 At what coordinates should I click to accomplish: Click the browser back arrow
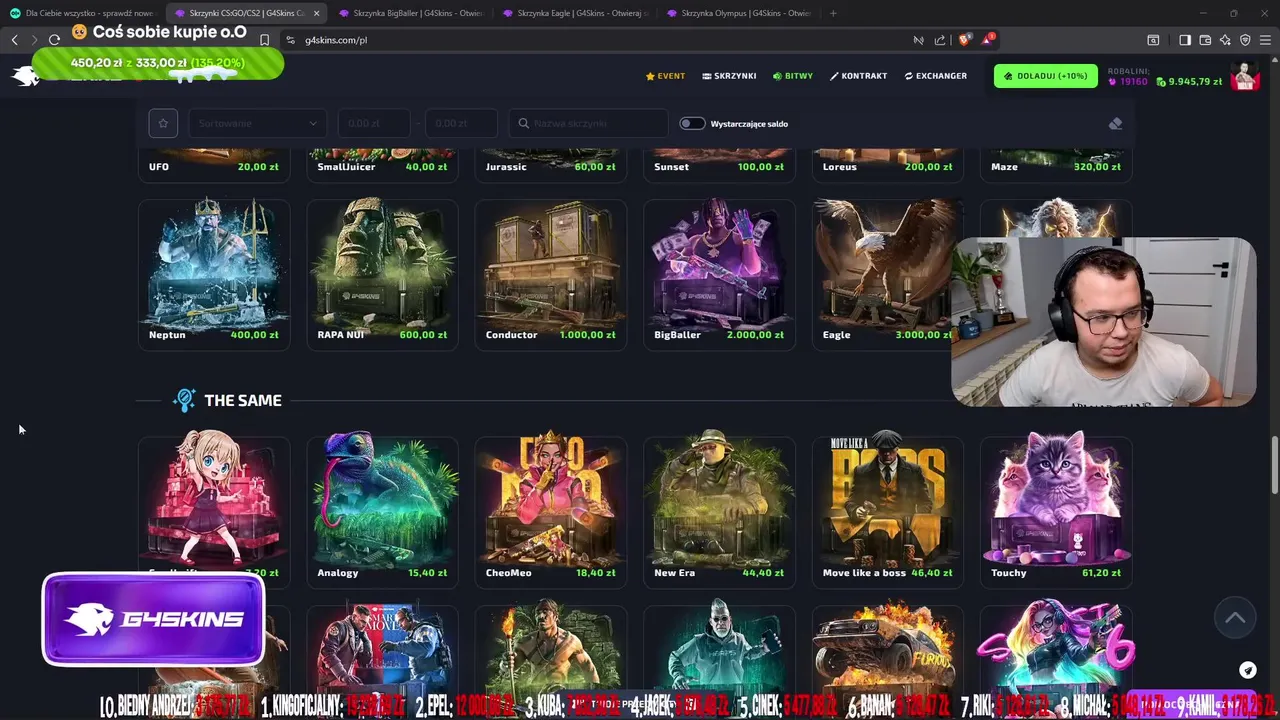point(15,40)
